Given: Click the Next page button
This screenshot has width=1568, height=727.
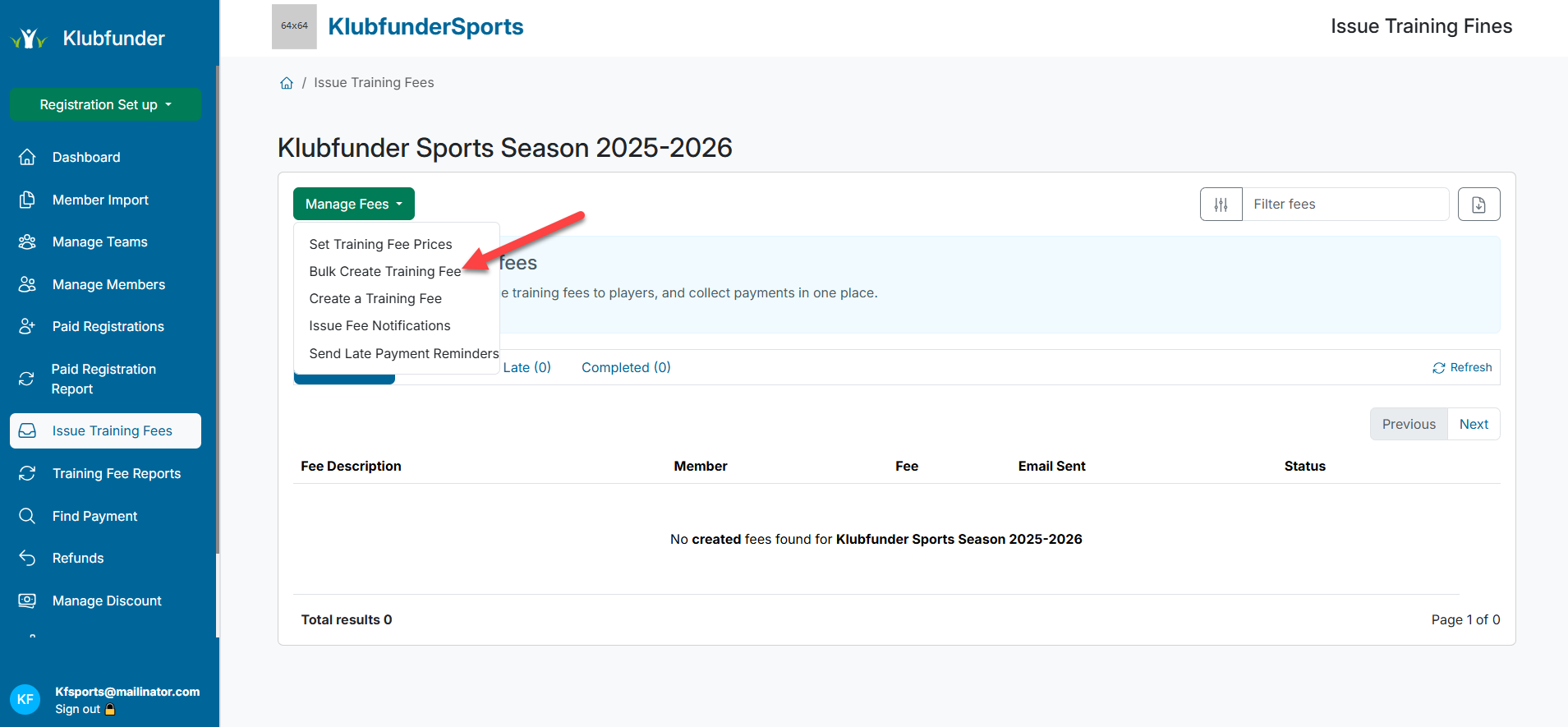Looking at the screenshot, I should tap(1474, 424).
